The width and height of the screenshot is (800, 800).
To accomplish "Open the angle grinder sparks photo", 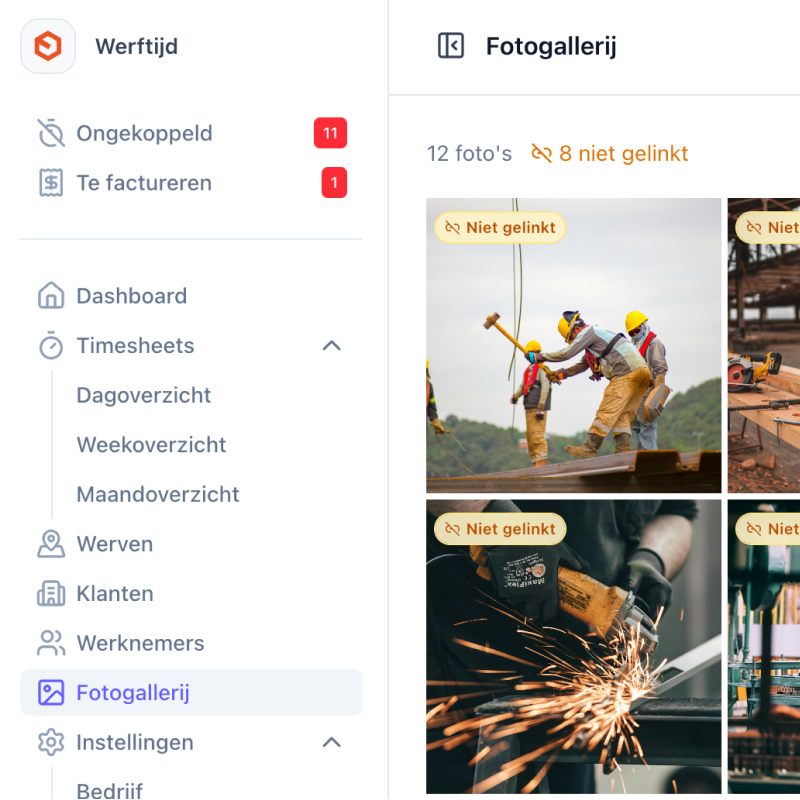I will tap(573, 646).
